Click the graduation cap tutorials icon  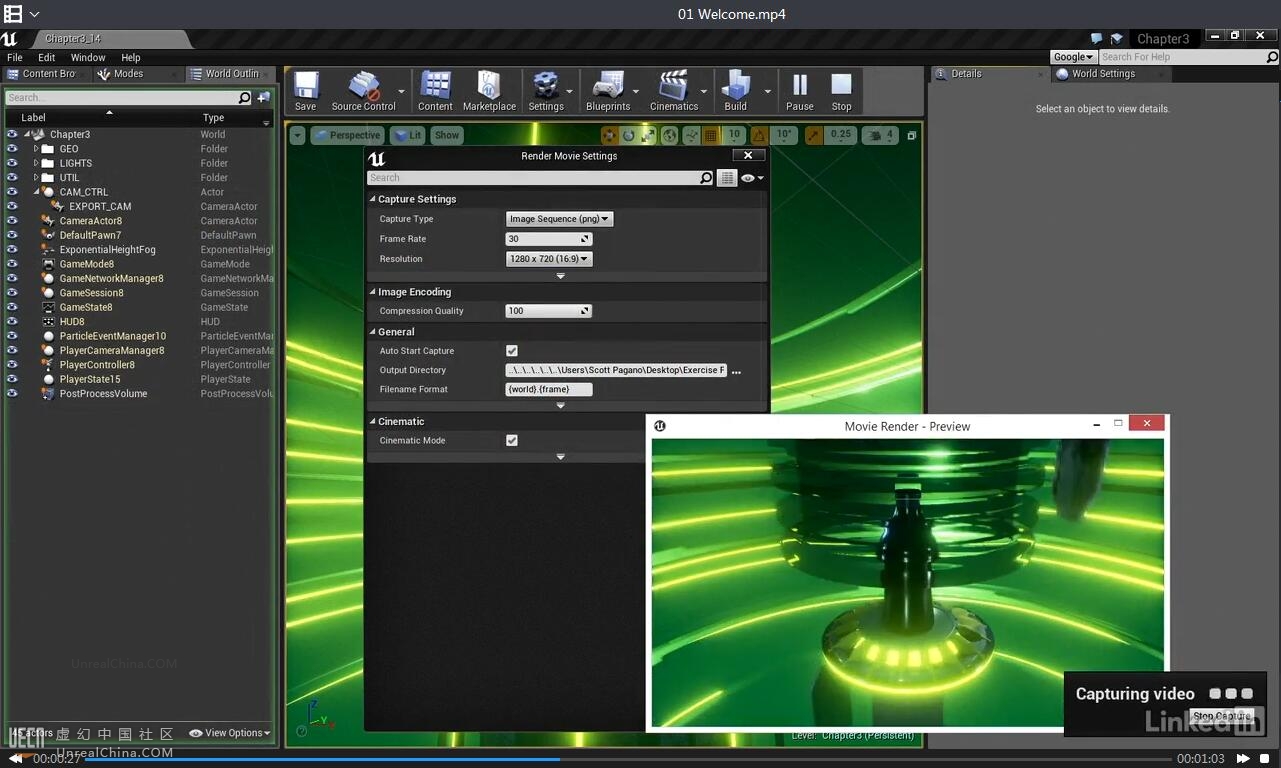tap(1117, 39)
